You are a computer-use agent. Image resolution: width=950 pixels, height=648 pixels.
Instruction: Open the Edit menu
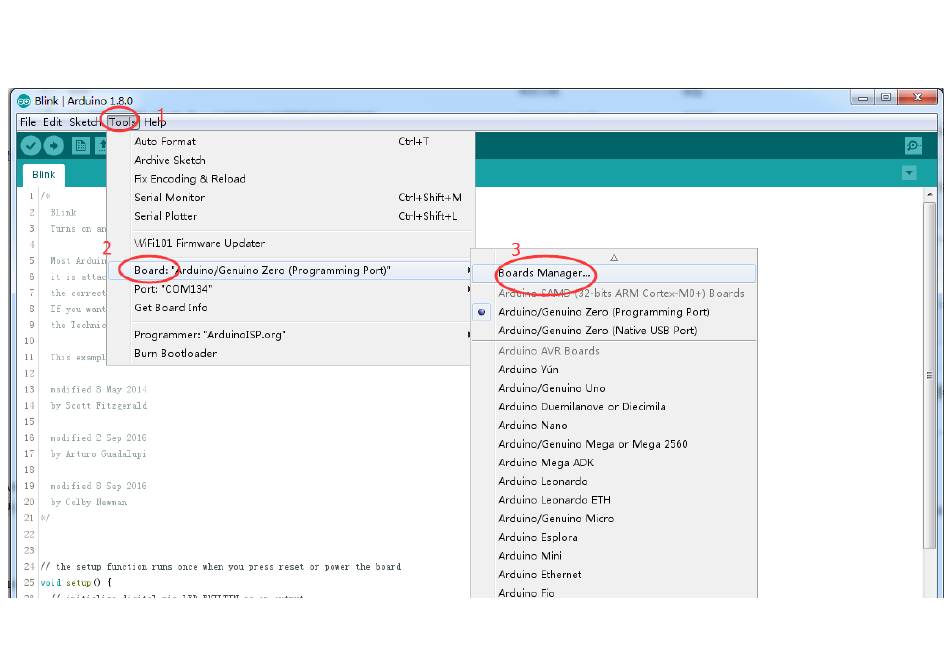click(x=52, y=122)
